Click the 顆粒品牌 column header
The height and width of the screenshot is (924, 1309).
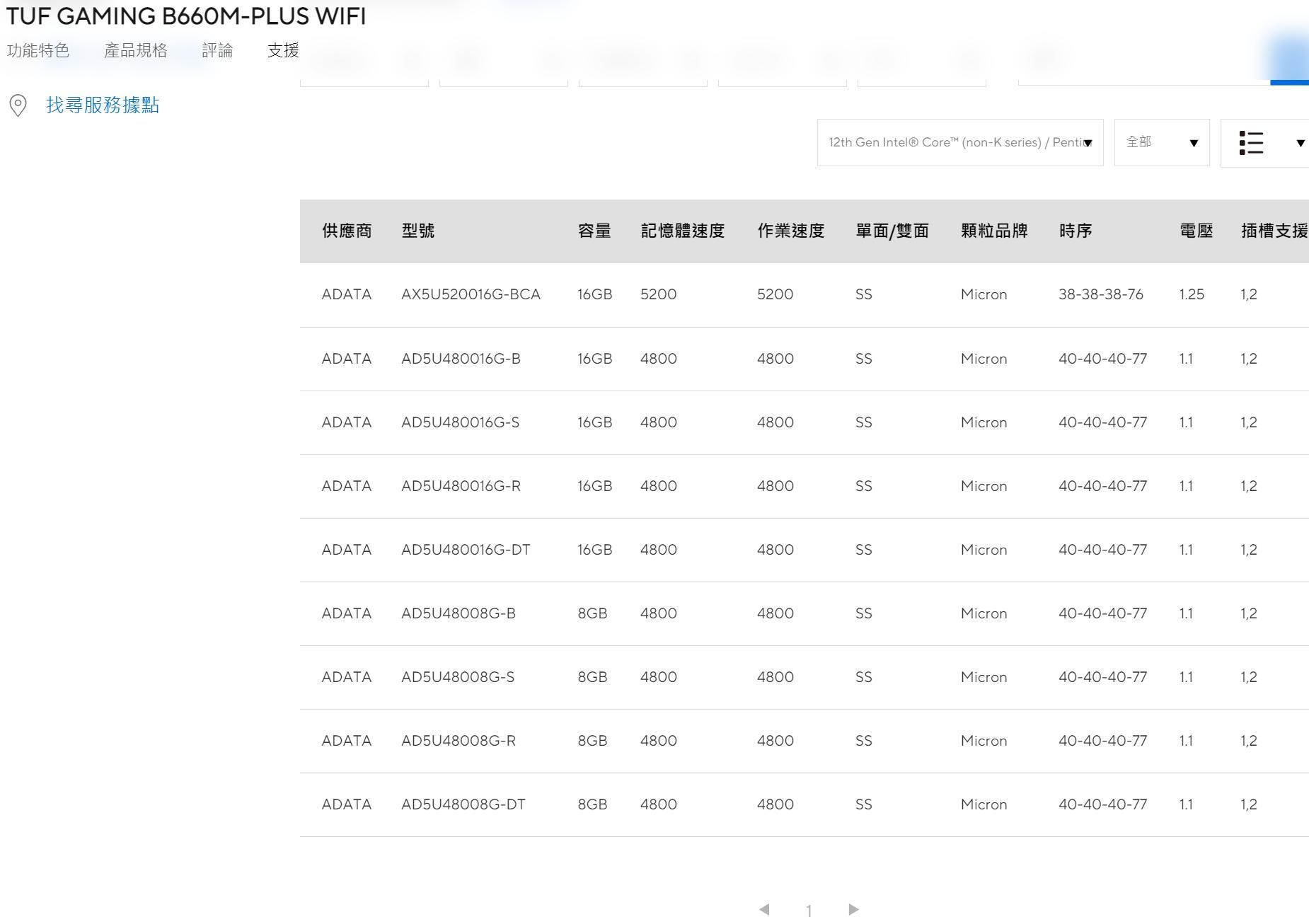[993, 231]
